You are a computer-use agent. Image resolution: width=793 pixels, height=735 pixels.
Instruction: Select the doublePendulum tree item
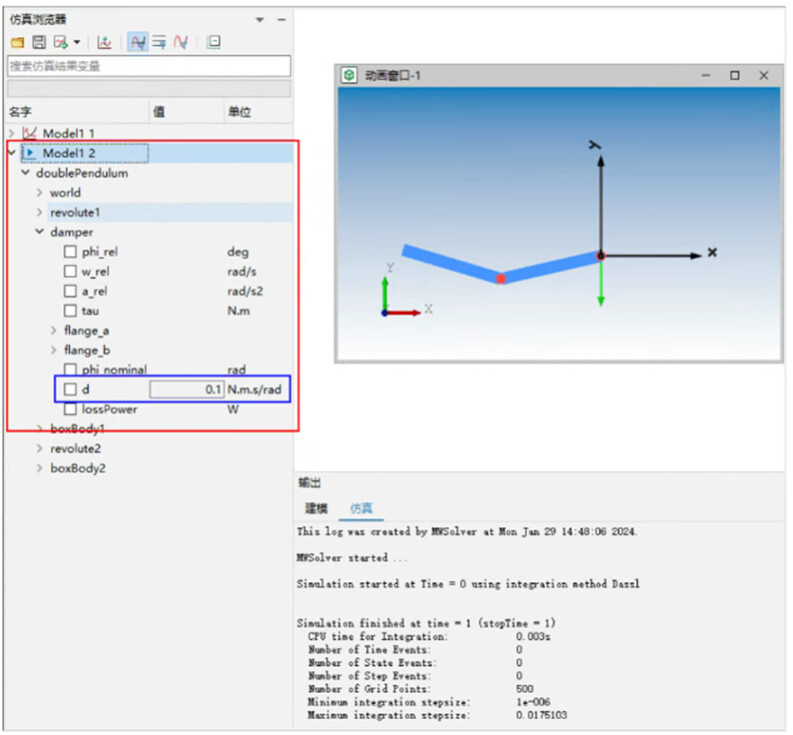pos(82,173)
